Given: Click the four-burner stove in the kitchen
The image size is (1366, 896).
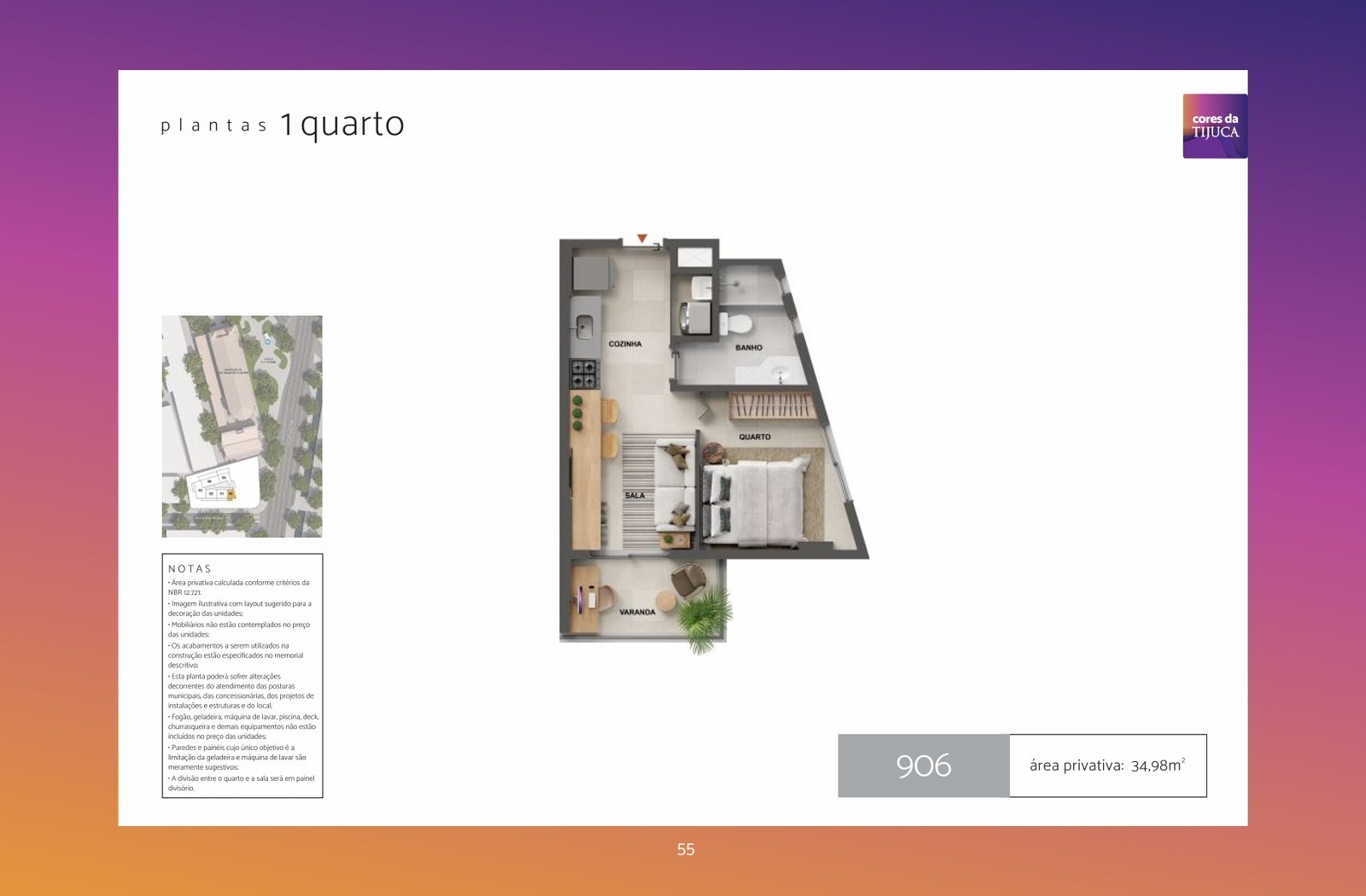Looking at the screenshot, I should tap(585, 373).
